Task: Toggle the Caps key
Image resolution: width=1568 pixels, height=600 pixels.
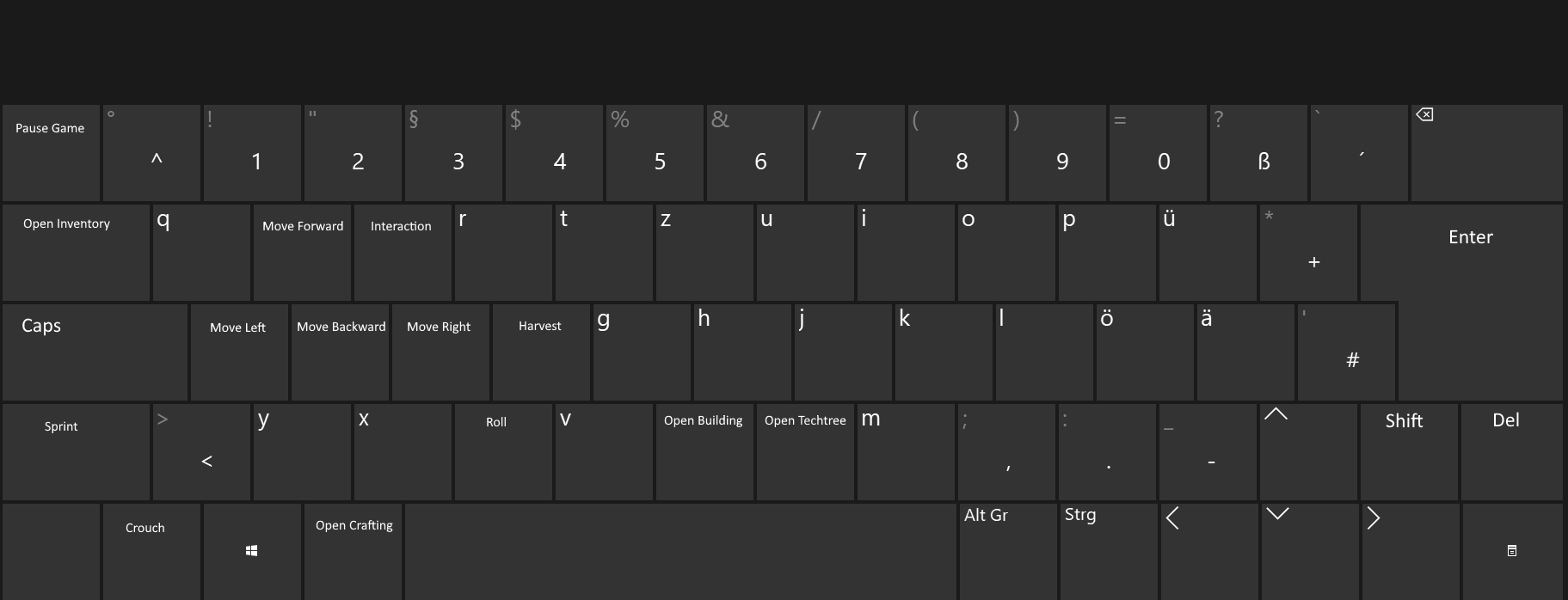Action: pyautogui.click(x=95, y=352)
